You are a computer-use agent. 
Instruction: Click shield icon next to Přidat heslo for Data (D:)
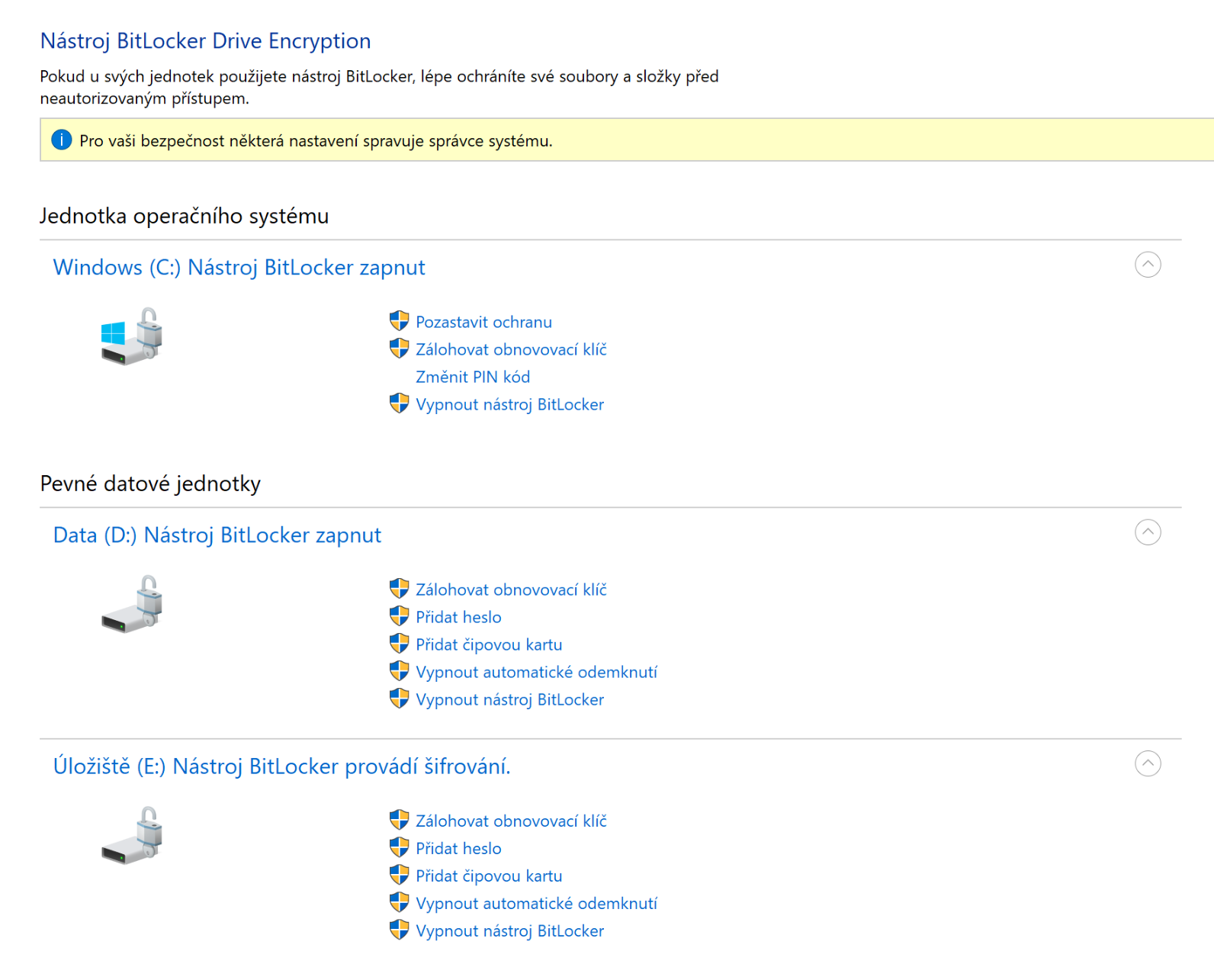point(399,616)
